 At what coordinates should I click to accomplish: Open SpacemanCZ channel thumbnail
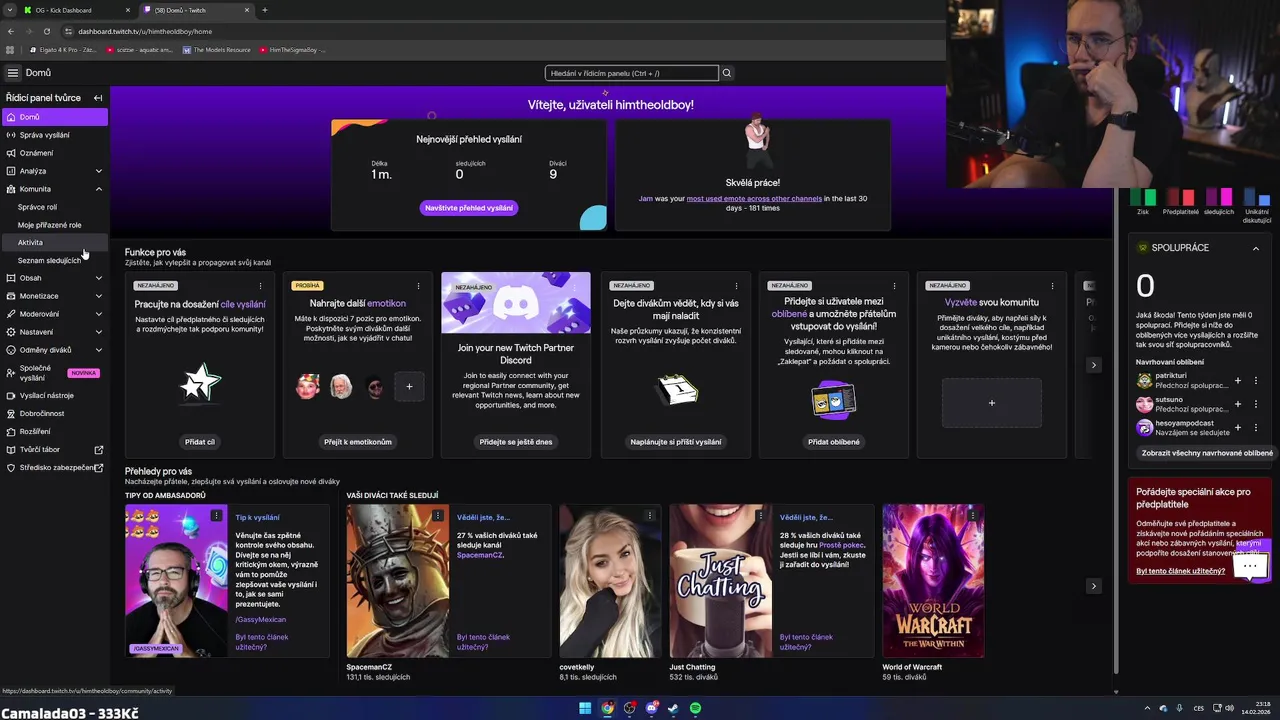[398, 581]
